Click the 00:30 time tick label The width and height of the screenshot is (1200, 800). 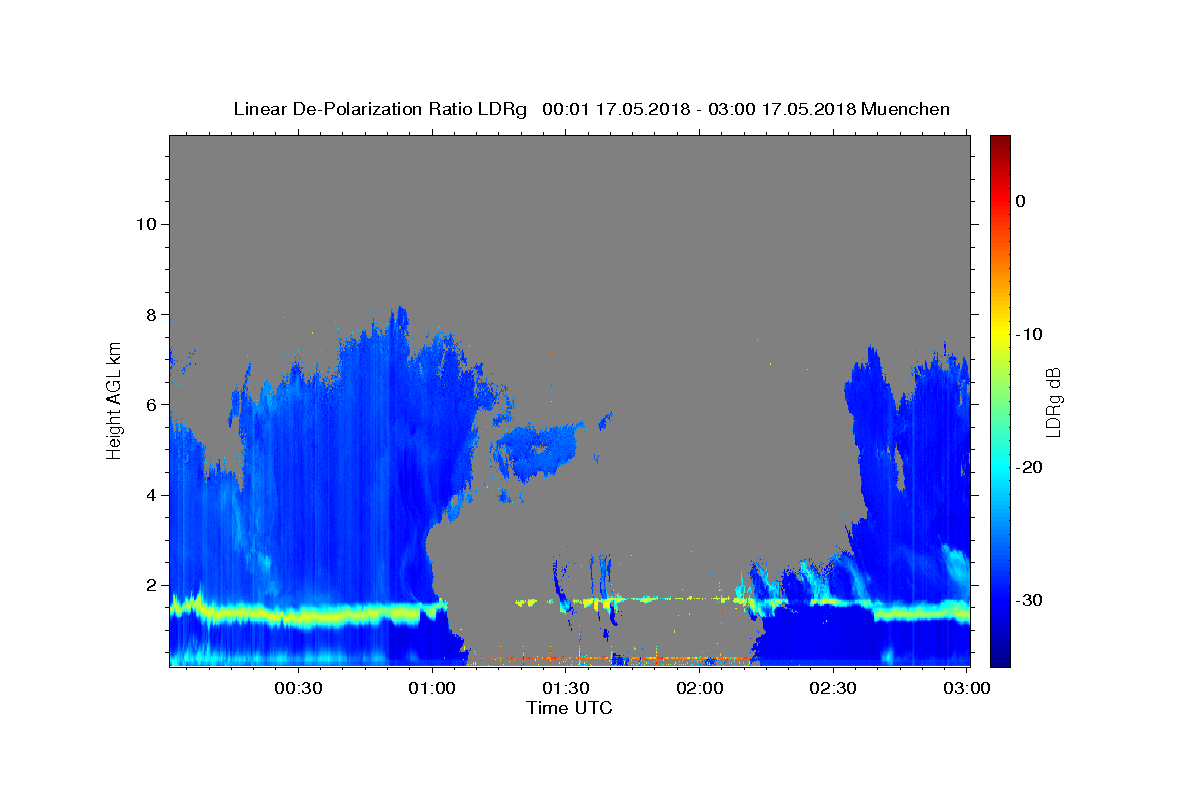click(x=298, y=688)
